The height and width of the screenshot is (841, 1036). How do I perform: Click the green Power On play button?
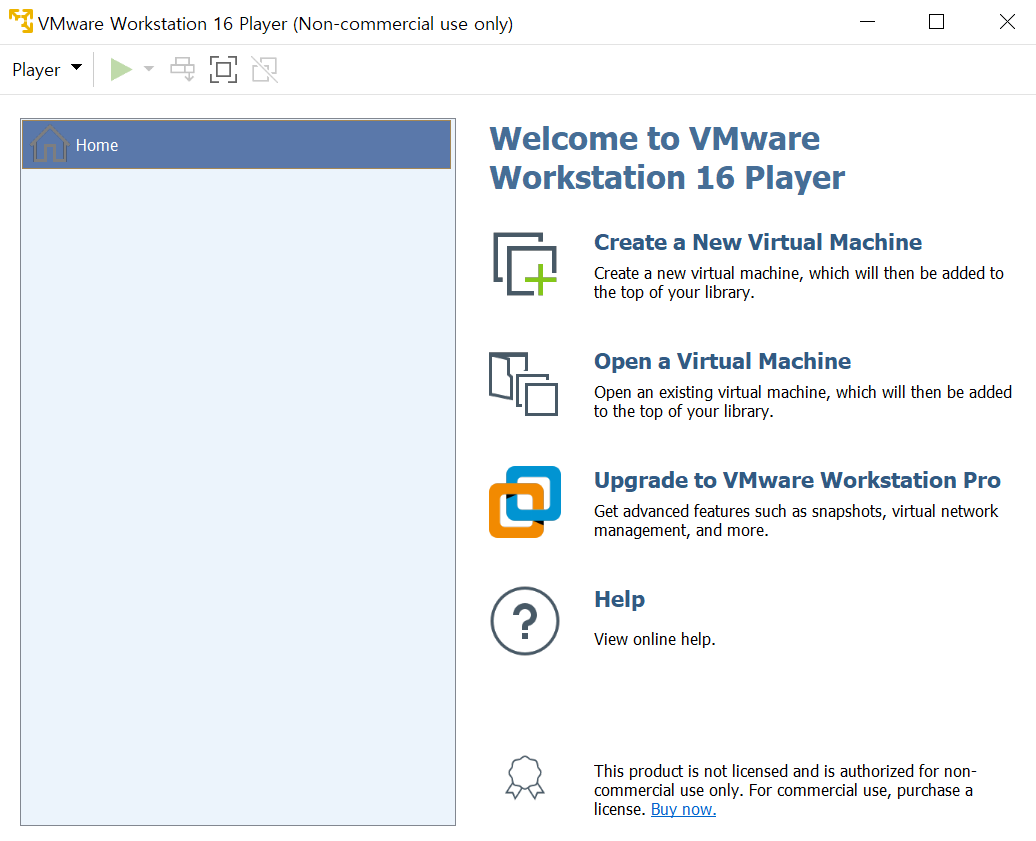121,69
